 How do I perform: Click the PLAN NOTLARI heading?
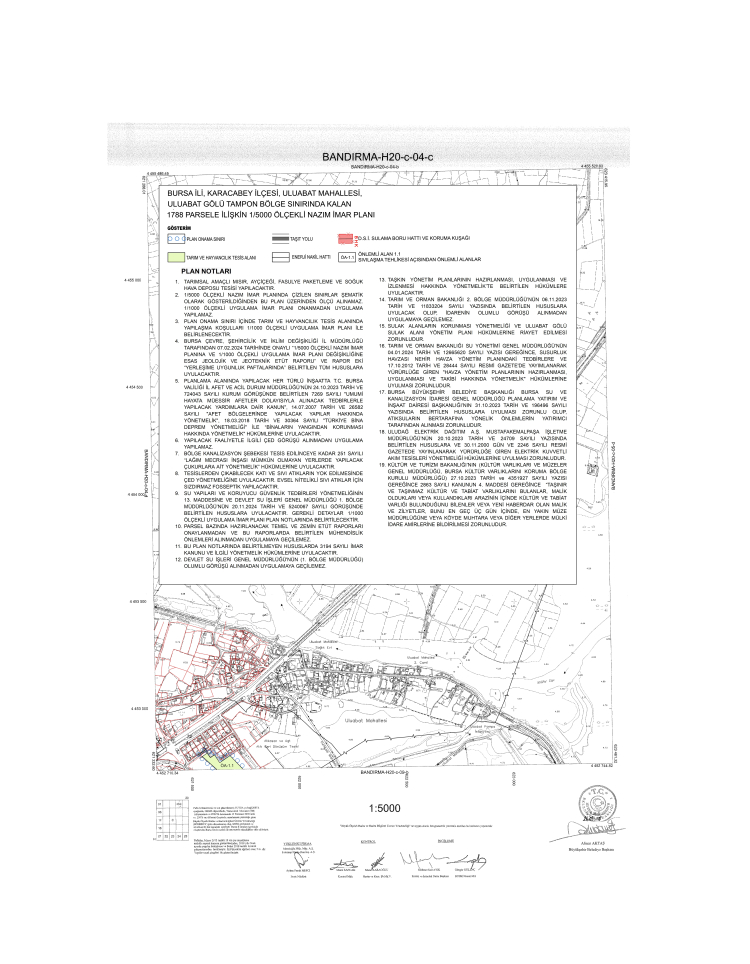pos(205,271)
